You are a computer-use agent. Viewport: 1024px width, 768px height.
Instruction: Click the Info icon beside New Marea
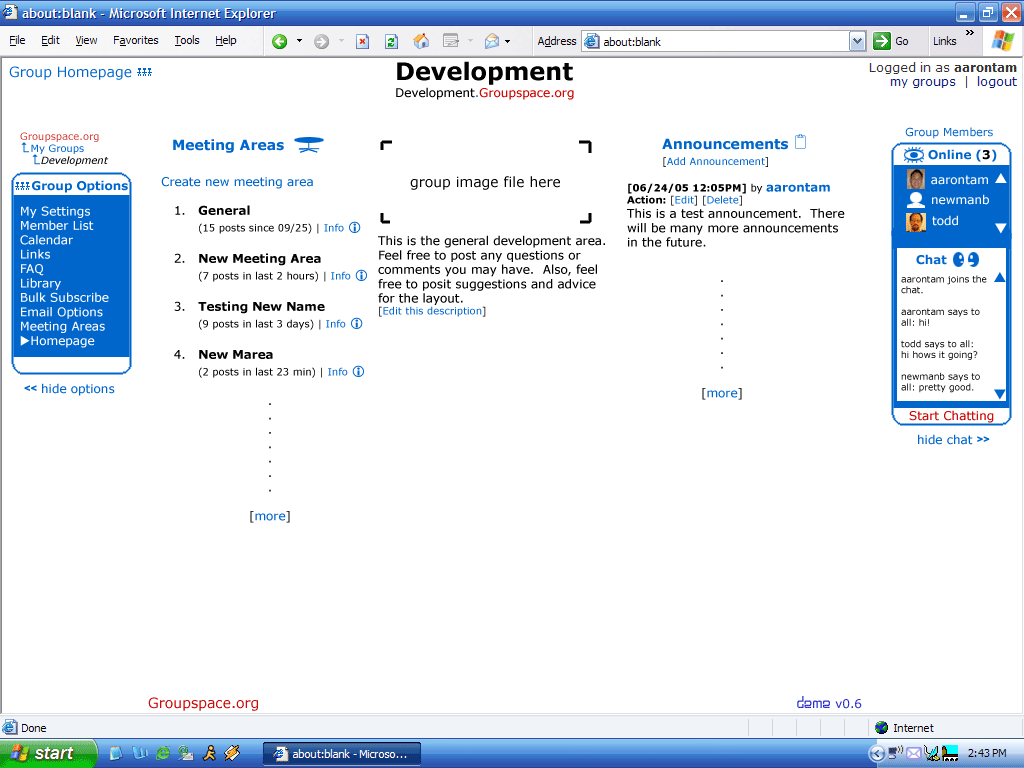(x=358, y=371)
